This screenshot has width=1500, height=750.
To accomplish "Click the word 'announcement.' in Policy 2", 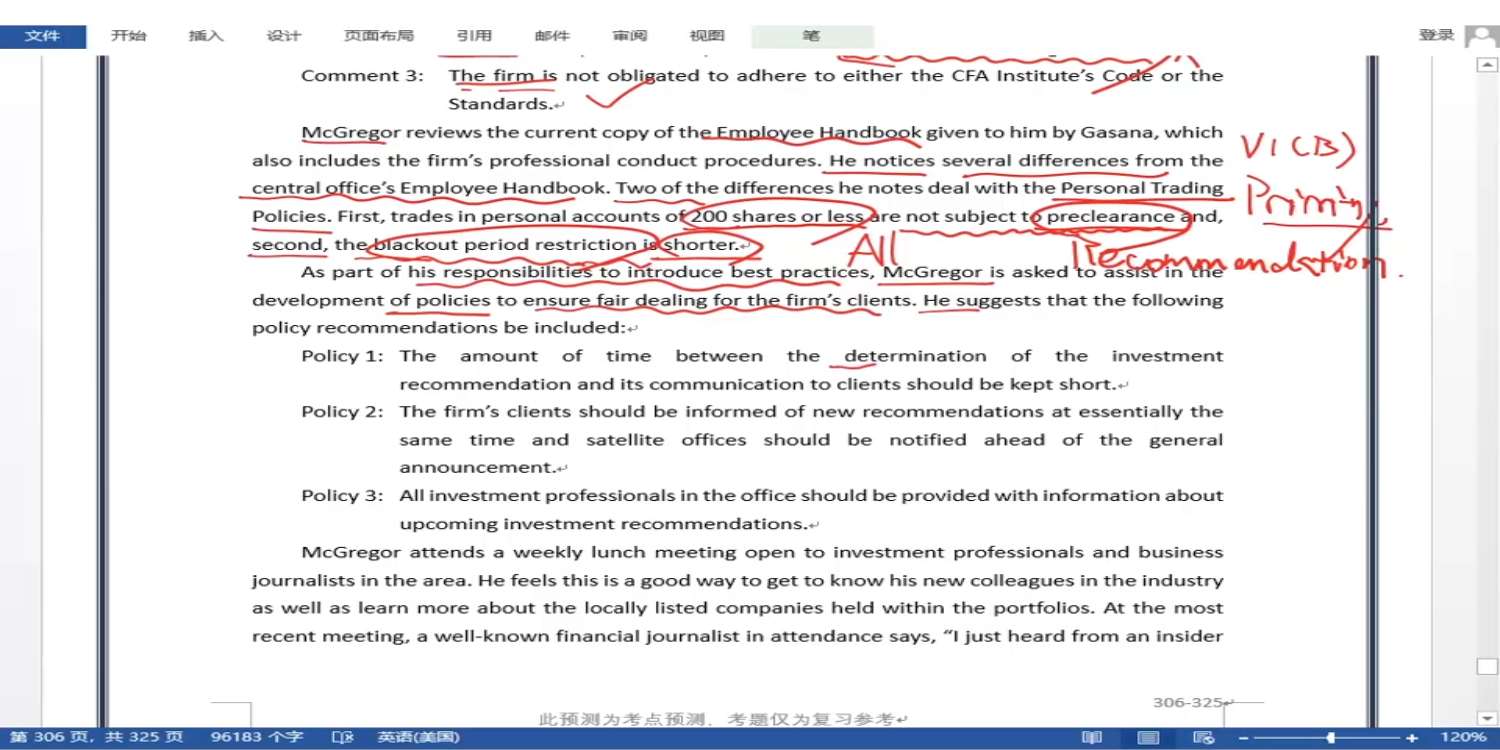I will click(478, 468).
